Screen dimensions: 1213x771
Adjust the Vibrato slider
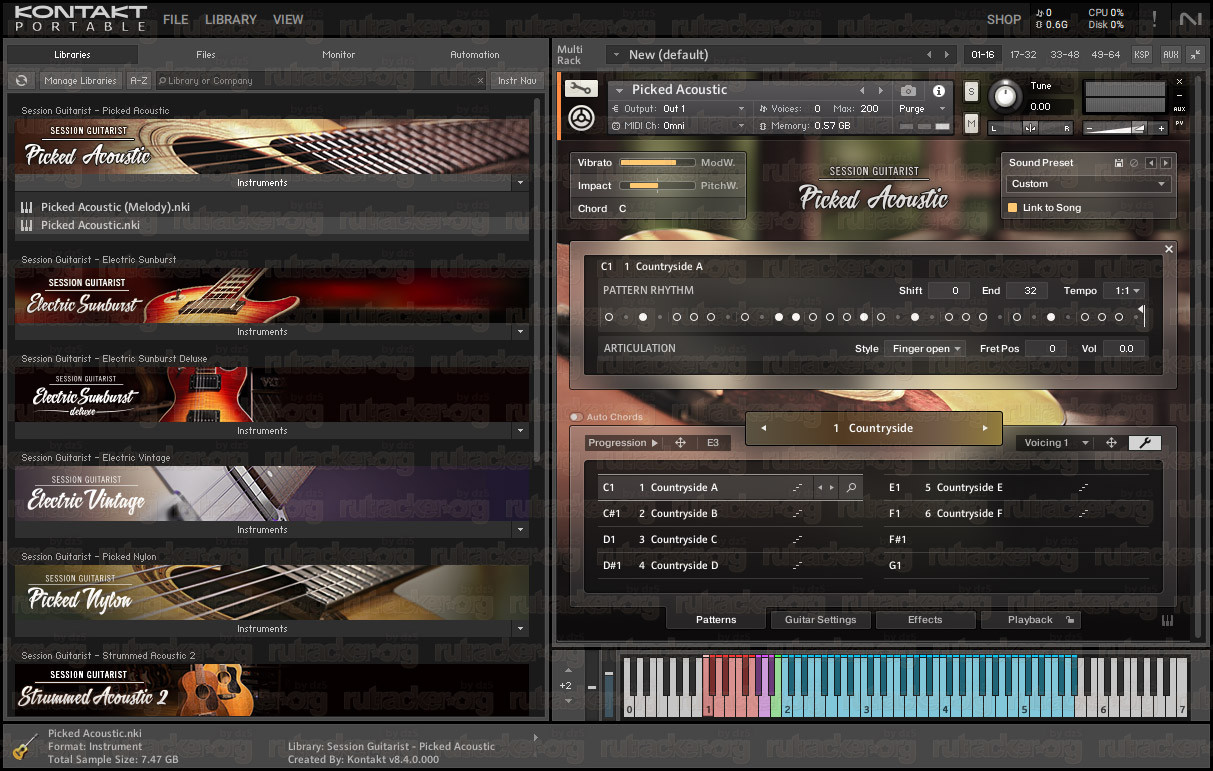tap(657, 163)
